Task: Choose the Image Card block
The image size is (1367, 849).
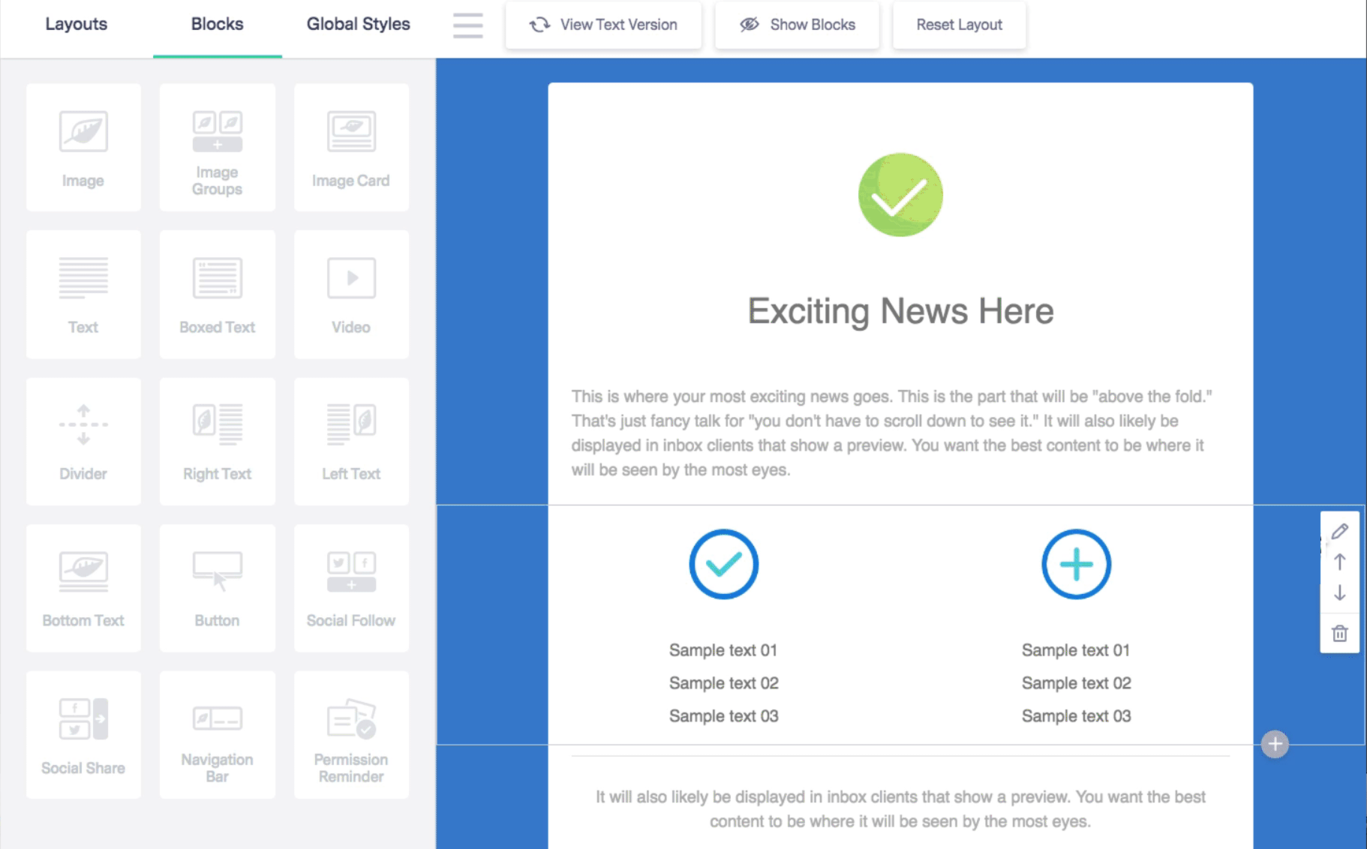Action: pyautogui.click(x=351, y=148)
